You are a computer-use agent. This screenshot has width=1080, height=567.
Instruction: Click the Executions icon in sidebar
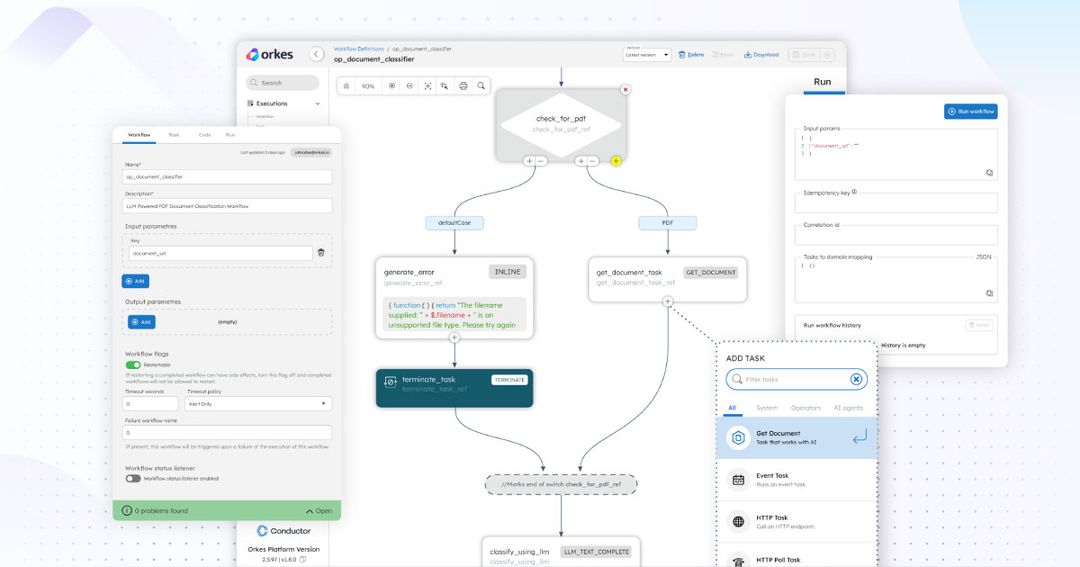(x=251, y=103)
